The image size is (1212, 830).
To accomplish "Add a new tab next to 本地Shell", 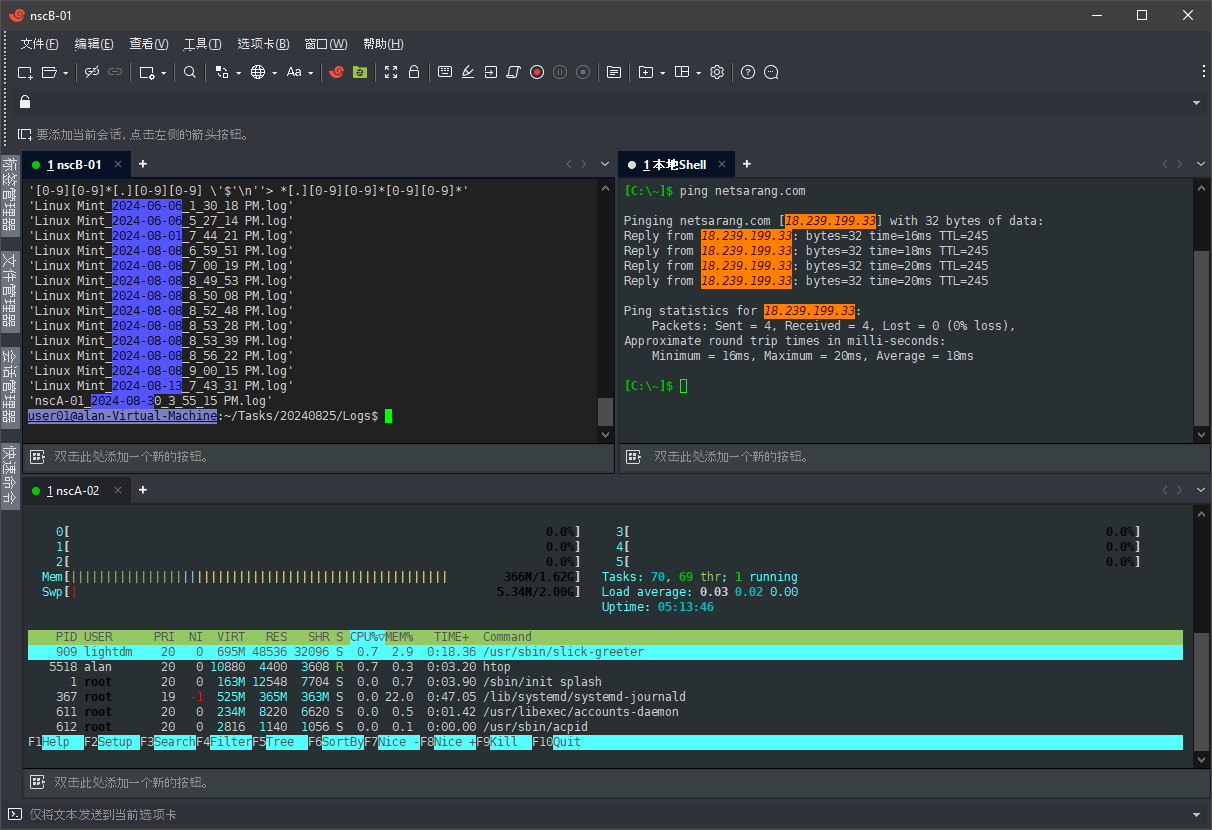I will 746,164.
